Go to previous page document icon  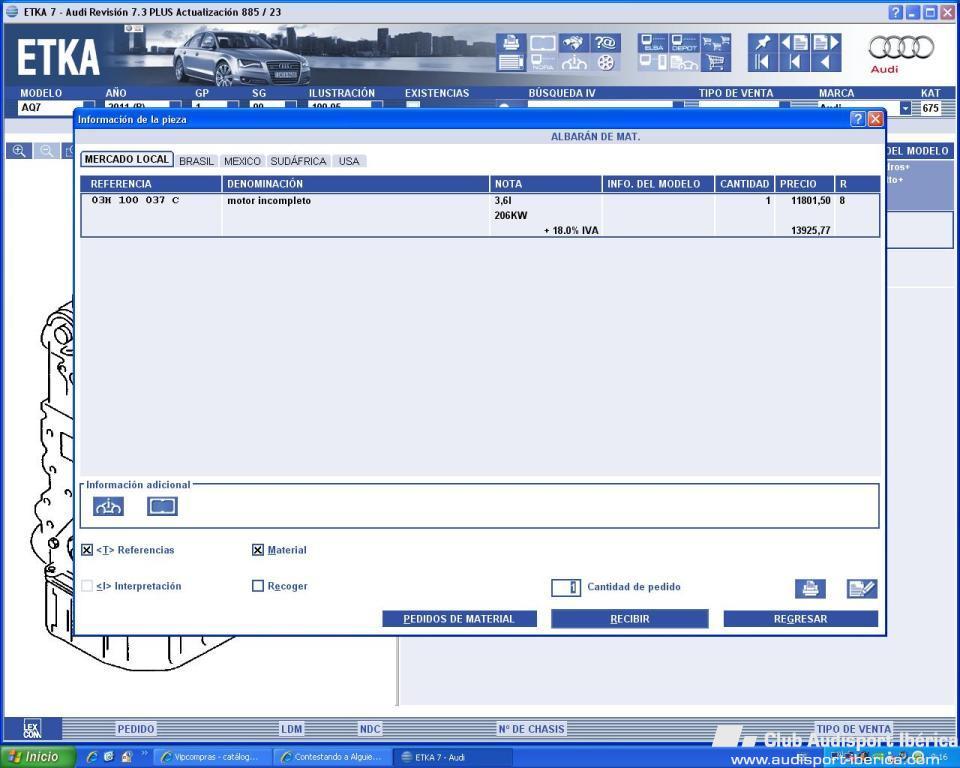click(x=794, y=43)
